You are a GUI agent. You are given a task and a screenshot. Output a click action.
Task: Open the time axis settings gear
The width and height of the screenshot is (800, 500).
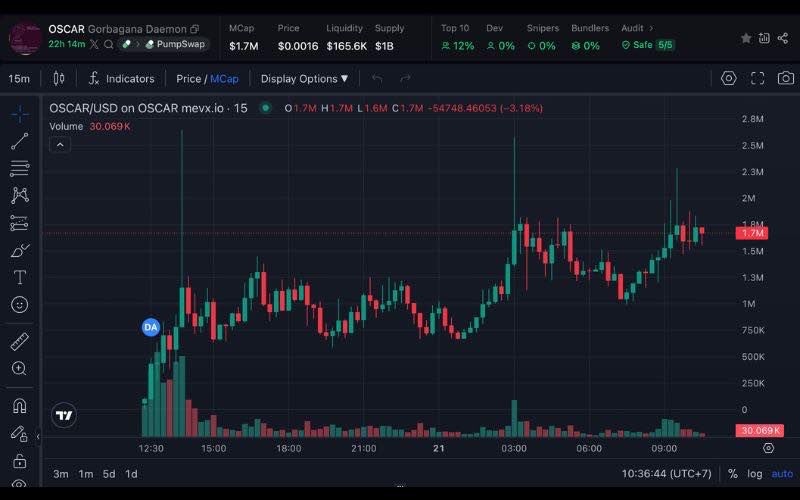pos(768,448)
